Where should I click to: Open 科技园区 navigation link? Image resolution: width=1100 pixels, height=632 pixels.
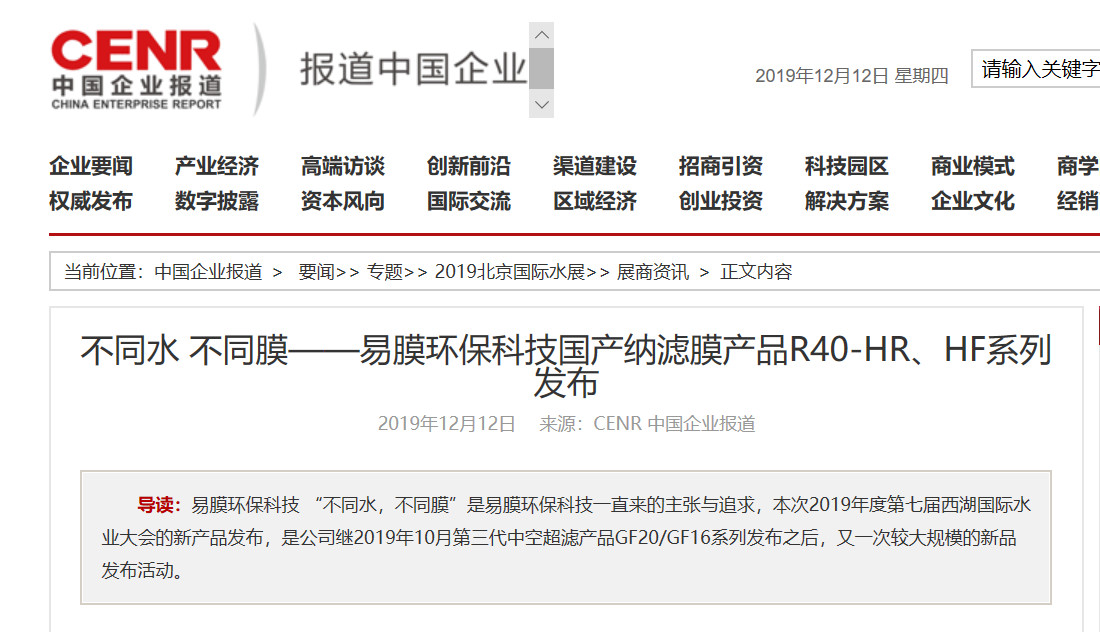847,166
